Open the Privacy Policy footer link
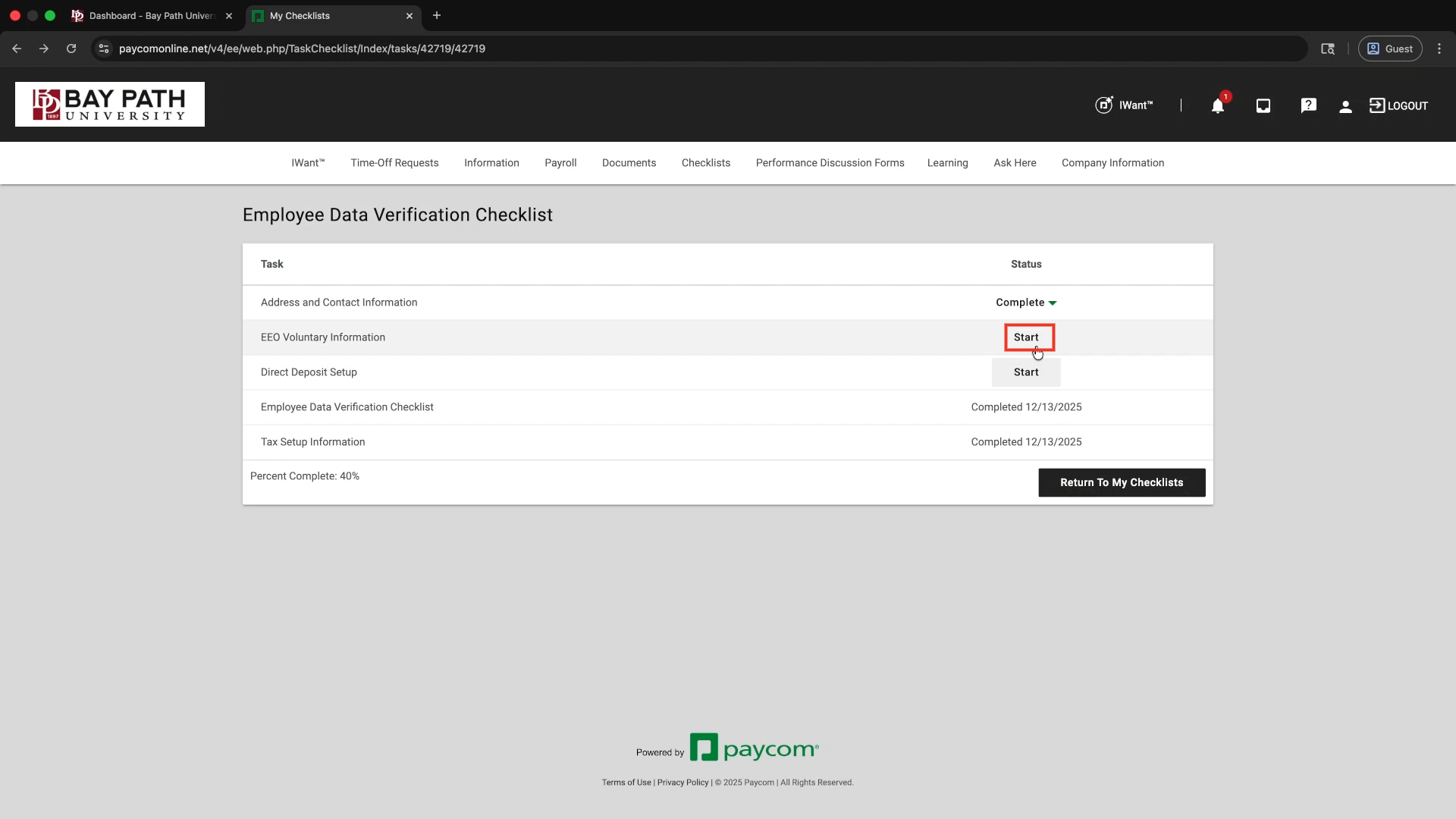The image size is (1456, 819). click(x=682, y=783)
